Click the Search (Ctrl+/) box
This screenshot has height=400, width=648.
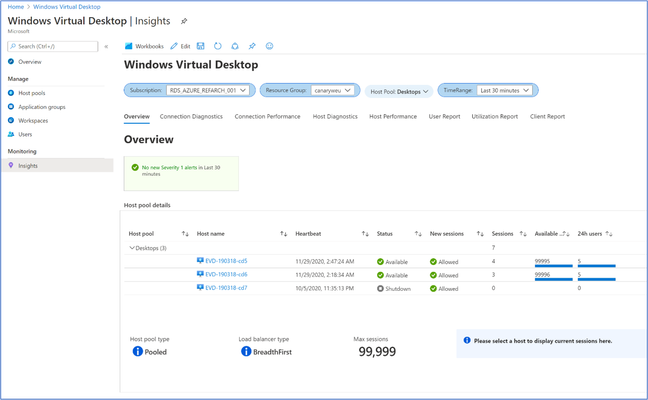(x=52, y=46)
